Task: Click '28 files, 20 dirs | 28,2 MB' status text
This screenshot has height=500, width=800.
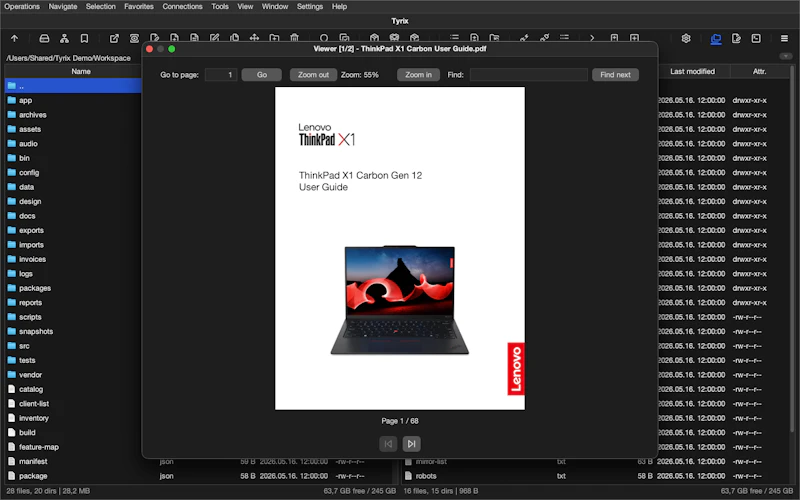Action: point(48,491)
